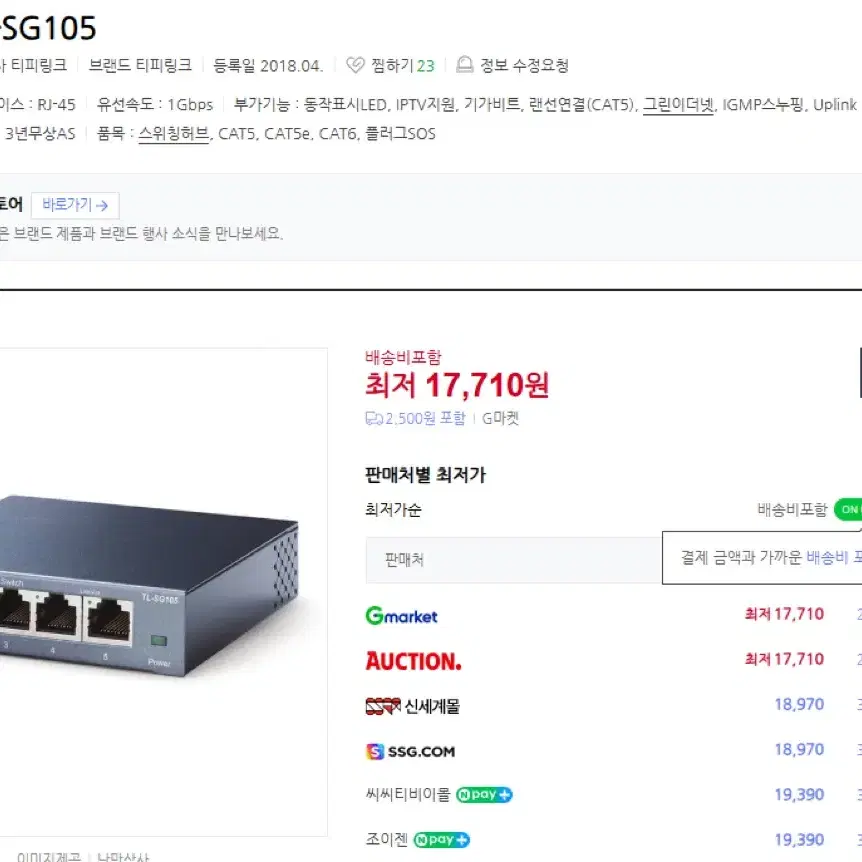The image size is (862, 862).
Task: Click the TL-SG105 switch product image
Action: pos(148,586)
